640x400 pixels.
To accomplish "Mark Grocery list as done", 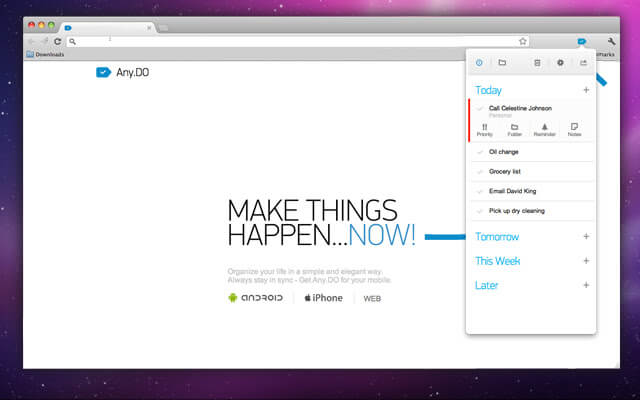I will (480, 171).
